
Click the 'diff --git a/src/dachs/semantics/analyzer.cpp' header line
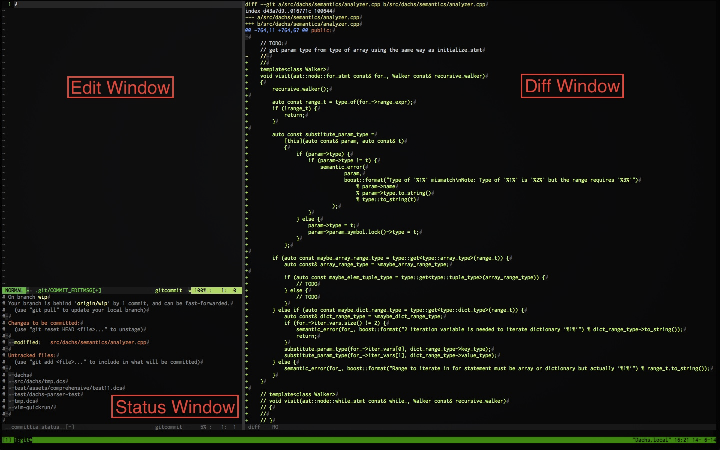click(x=366, y=4)
